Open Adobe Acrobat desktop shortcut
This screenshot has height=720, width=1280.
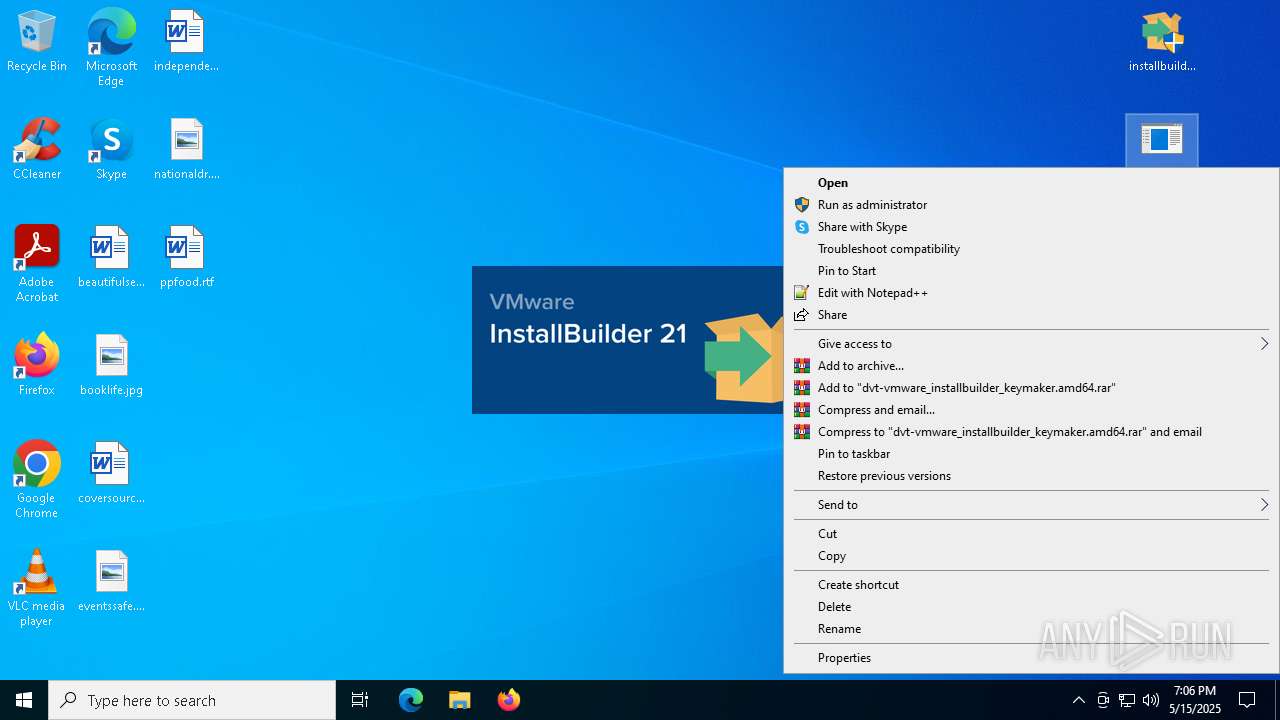coord(37,264)
